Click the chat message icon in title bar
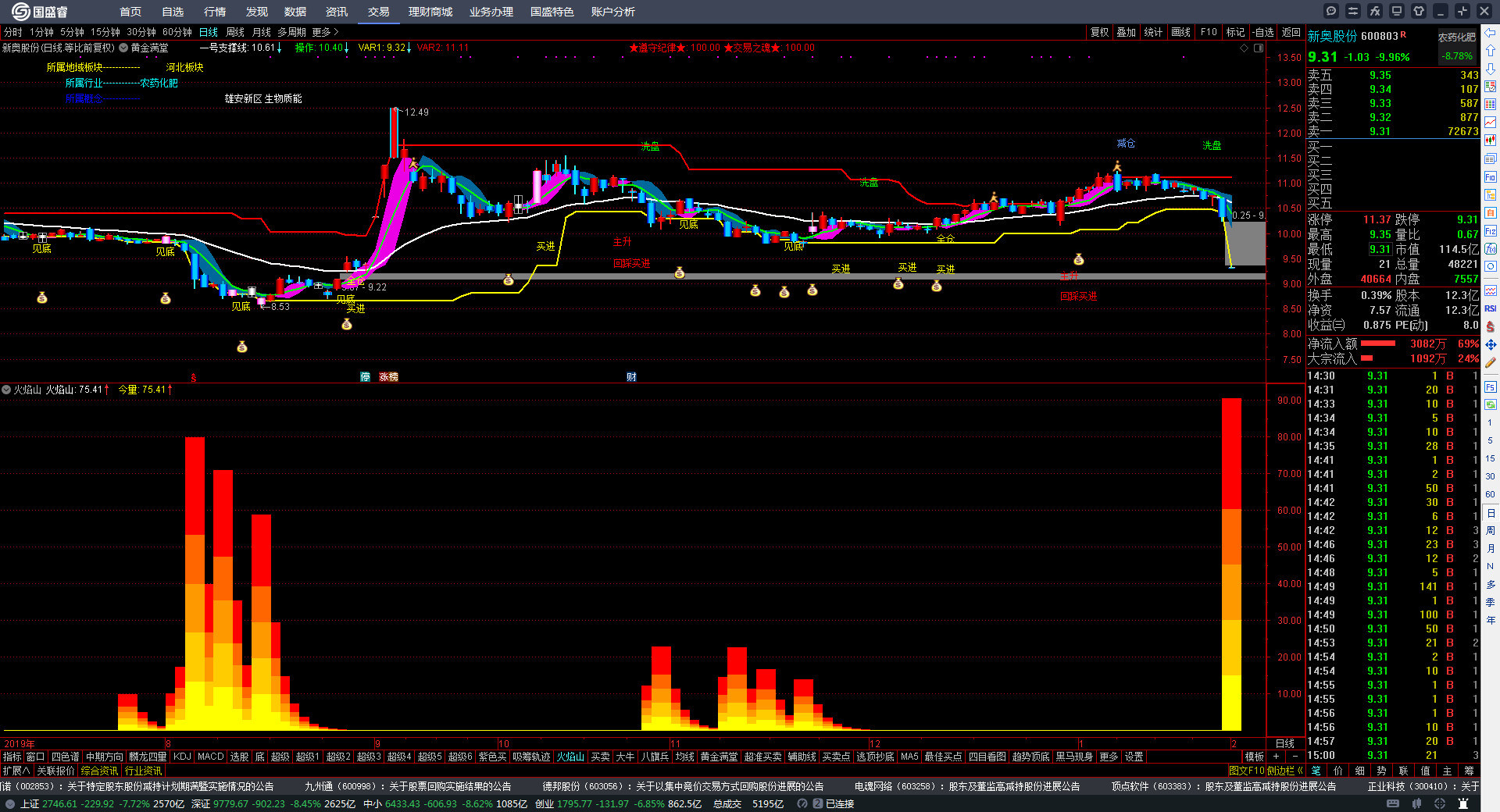Image resolution: width=1500 pixels, height=812 pixels. (1331, 11)
